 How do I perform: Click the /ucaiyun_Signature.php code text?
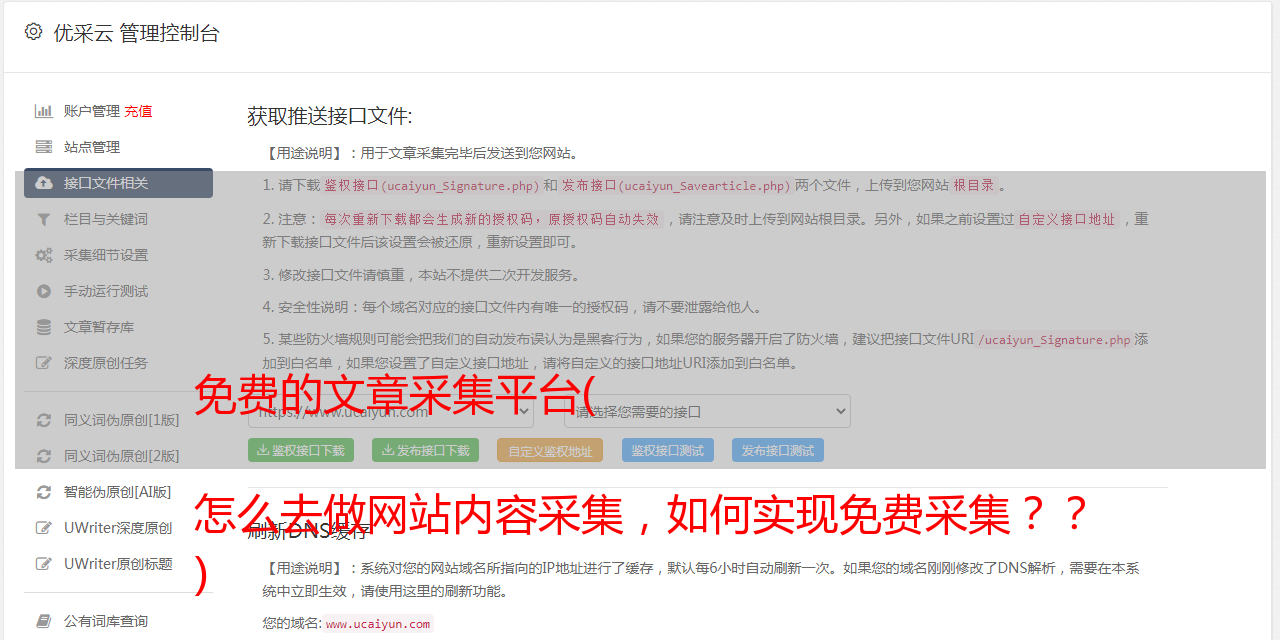[1054, 340]
